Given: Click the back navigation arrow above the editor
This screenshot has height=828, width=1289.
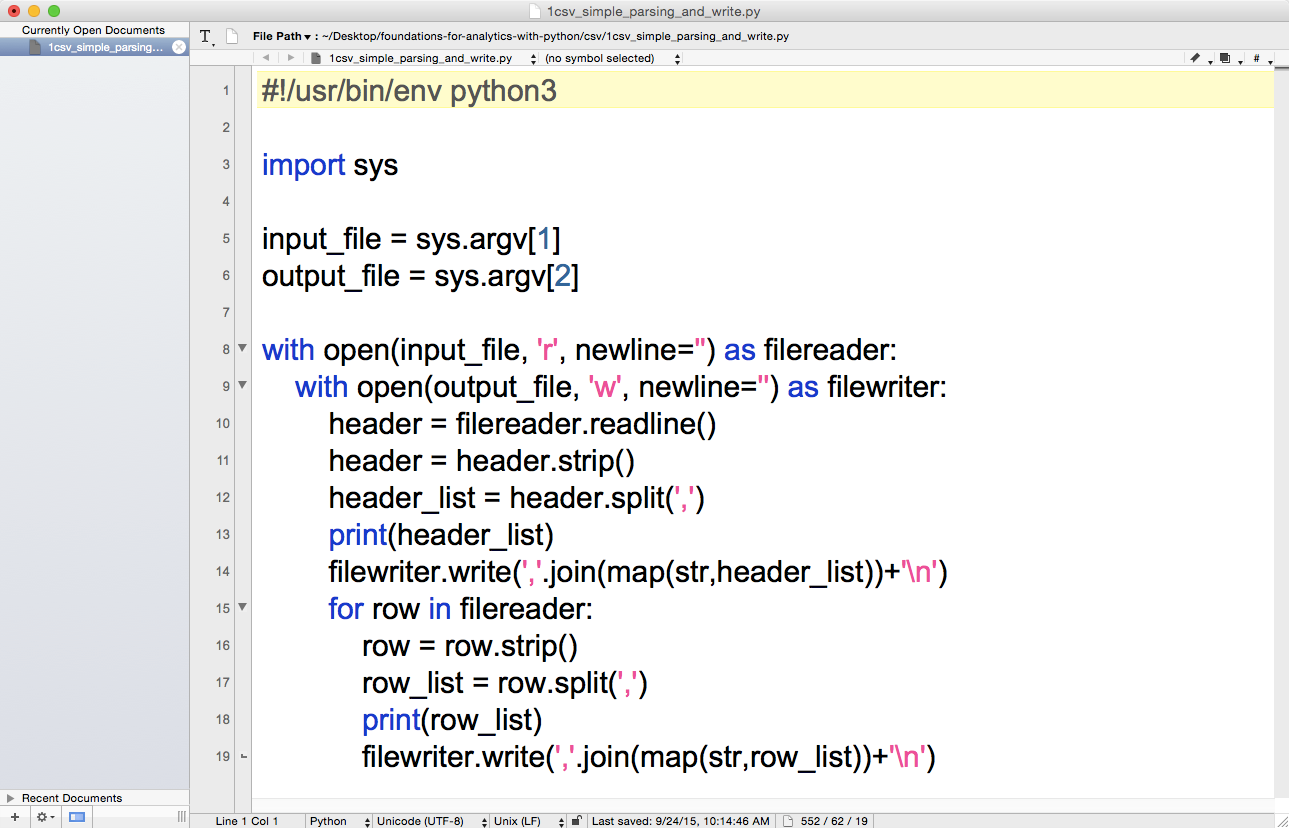Looking at the screenshot, I should click(x=268, y=57).
